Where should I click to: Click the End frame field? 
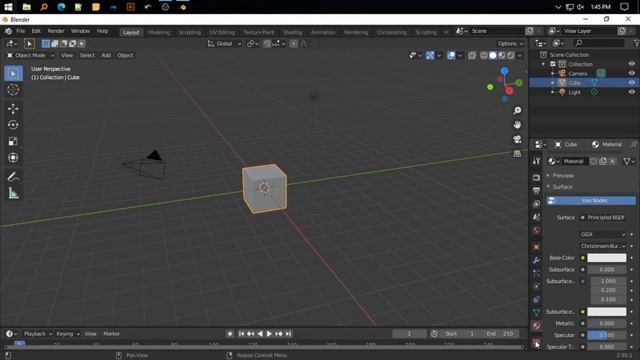pos(500,334)
